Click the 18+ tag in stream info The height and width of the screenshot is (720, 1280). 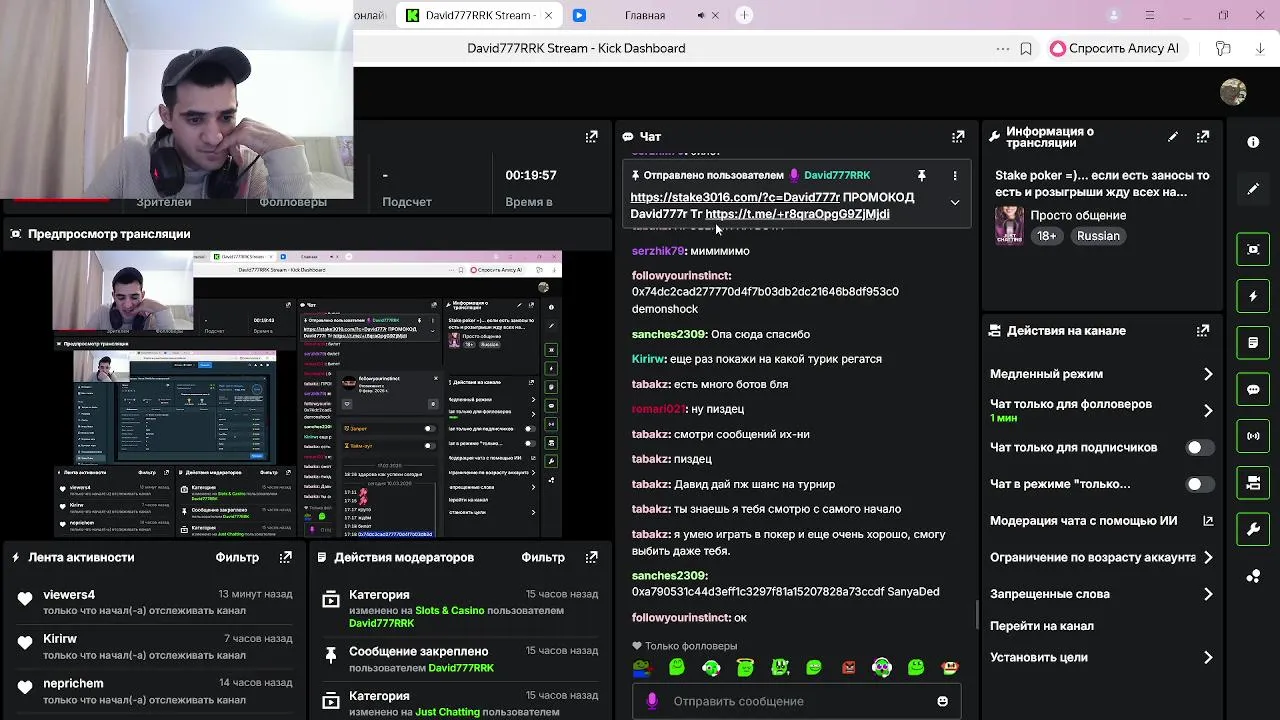1046,236
